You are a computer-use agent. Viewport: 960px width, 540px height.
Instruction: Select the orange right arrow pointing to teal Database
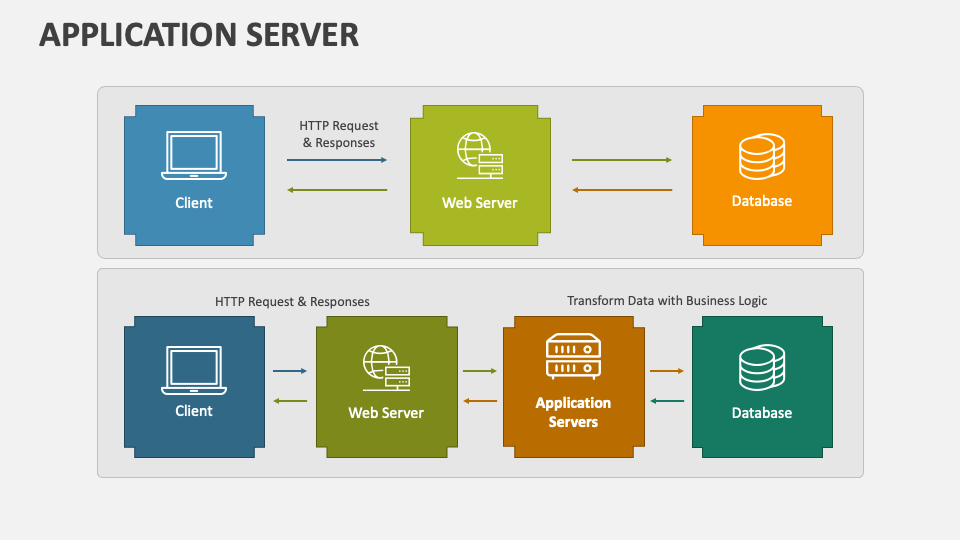tap(667, 371)
